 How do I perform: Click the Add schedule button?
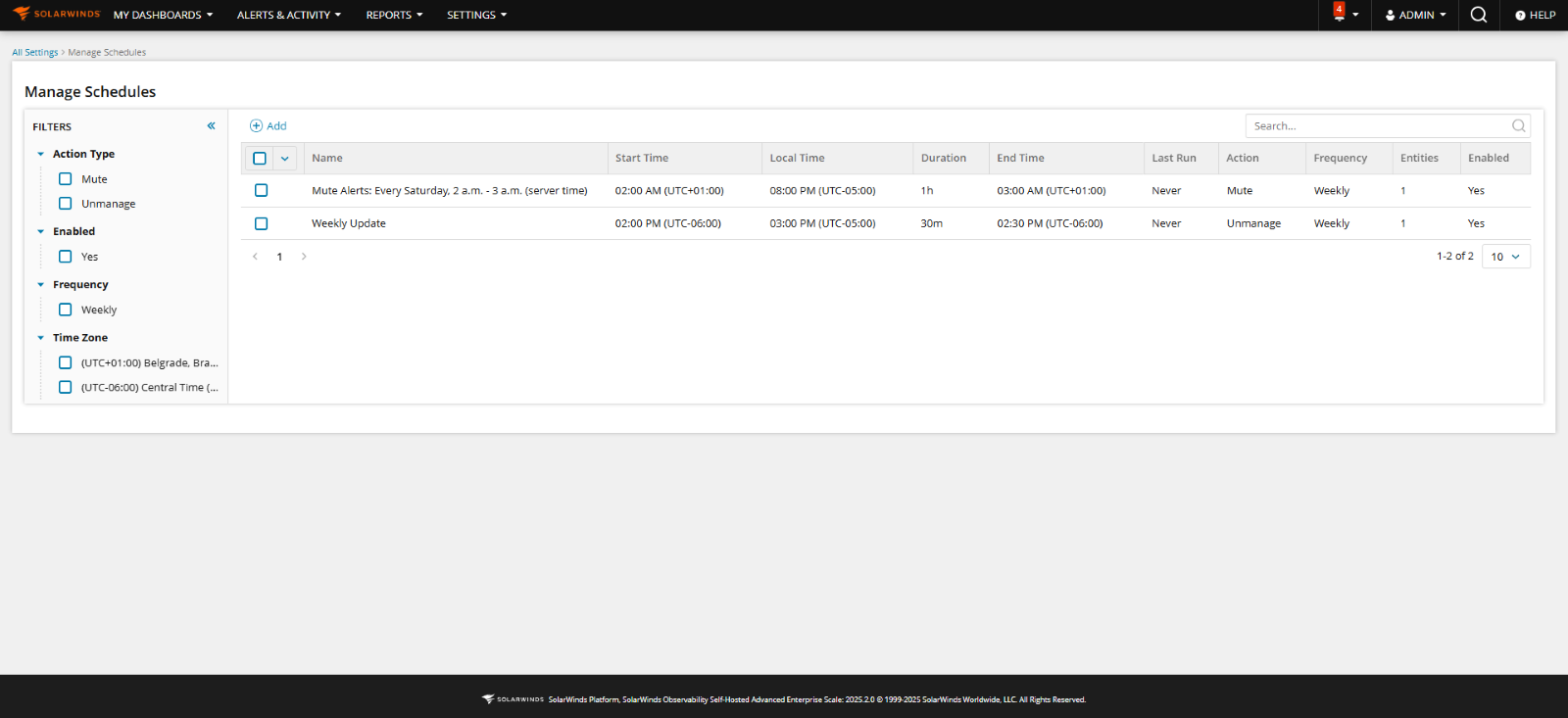click(269, 126)
